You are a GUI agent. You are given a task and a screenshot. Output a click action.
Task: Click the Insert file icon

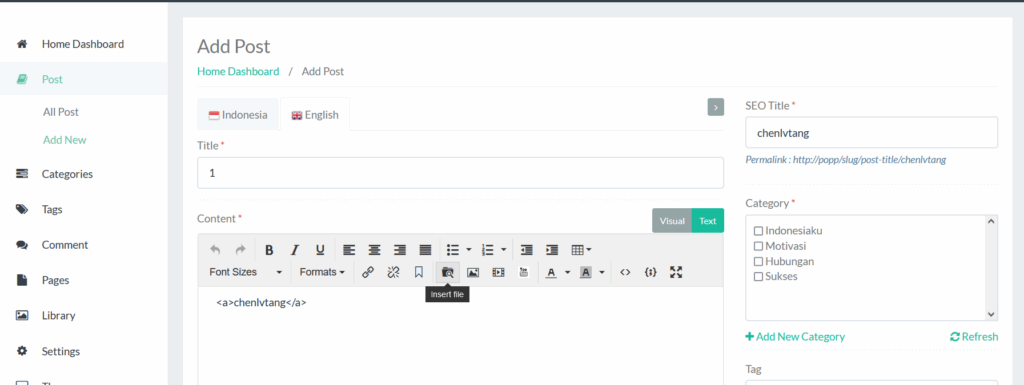447,272
